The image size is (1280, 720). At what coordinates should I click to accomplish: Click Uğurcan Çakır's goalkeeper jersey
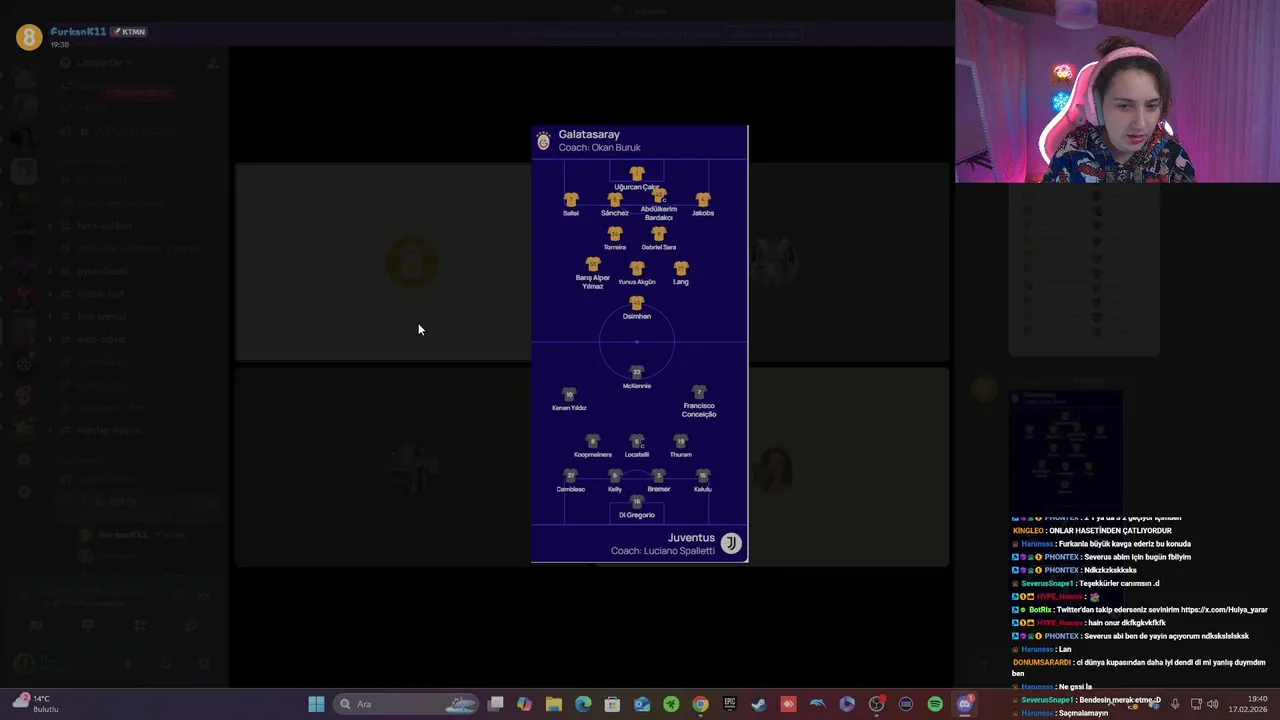[x=637, y=173]
